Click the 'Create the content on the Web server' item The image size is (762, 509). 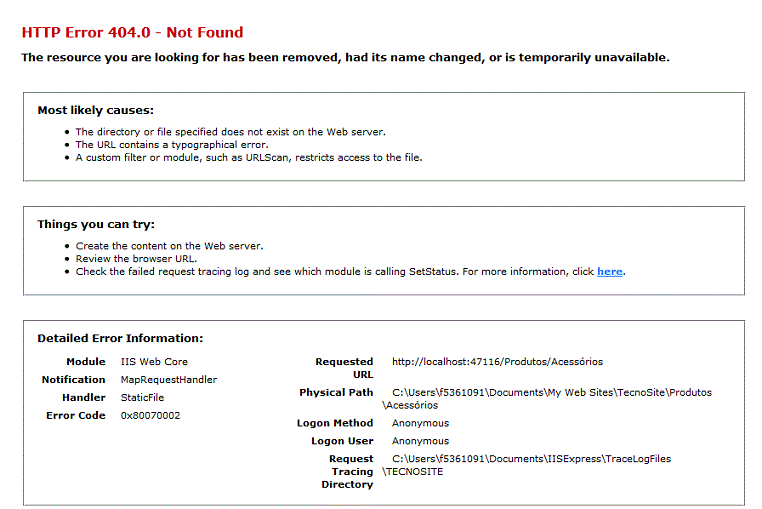pos(169,246)
